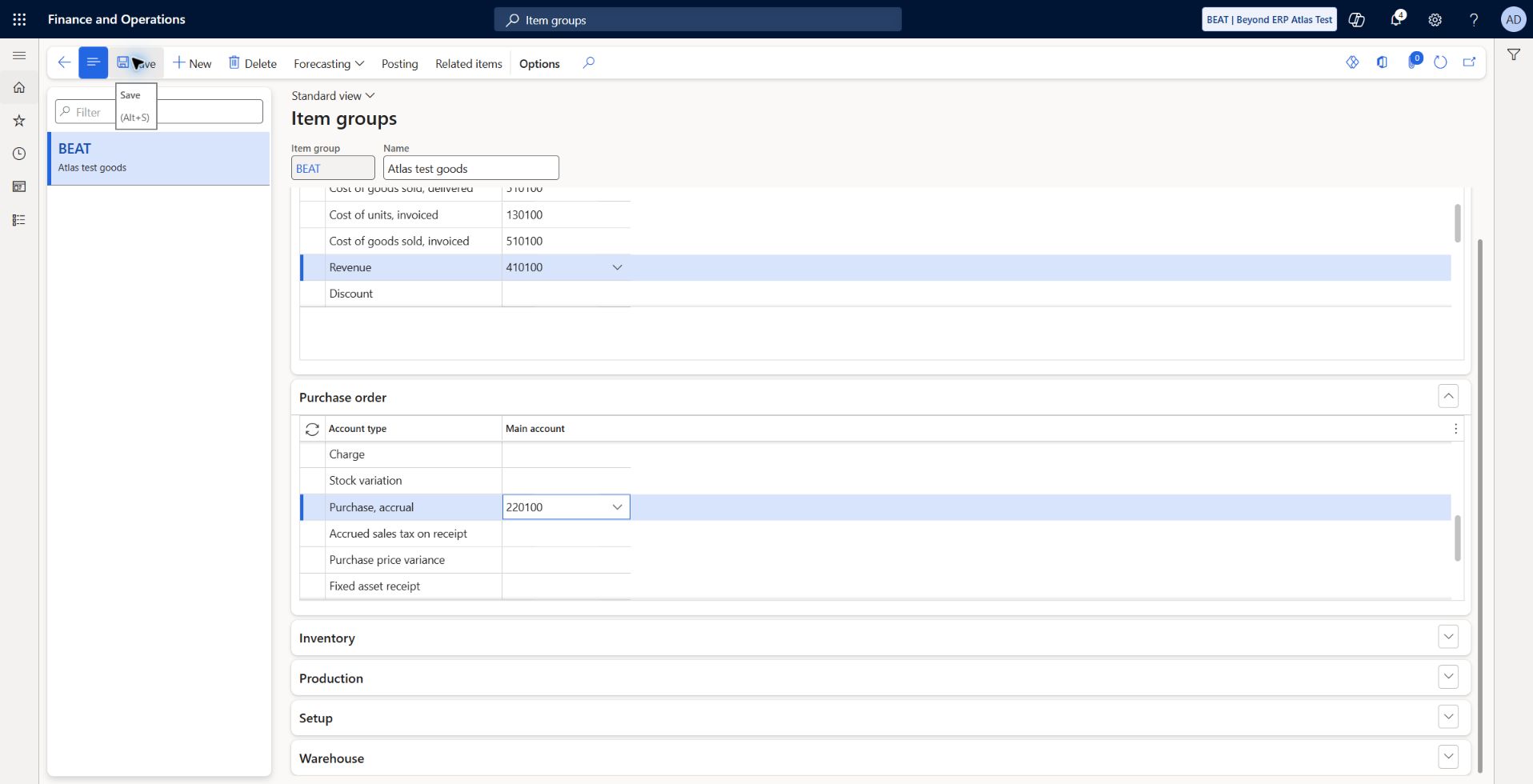This screenshot has width=1533, height=784.
Task: Open the Copilot icon in header
Action: click(x=1357, y=19)
